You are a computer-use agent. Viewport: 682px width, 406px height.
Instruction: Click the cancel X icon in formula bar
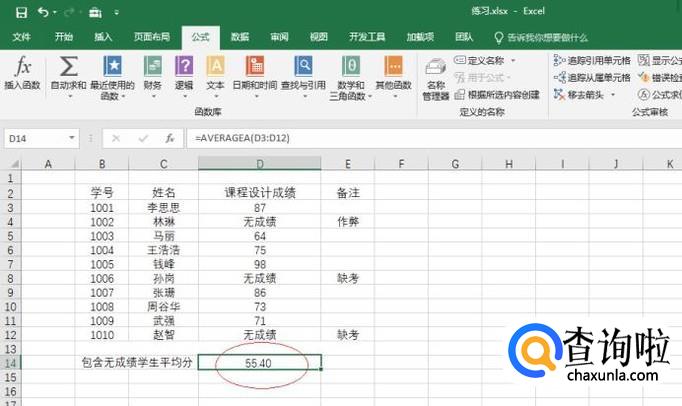pyautogui.click(x=116, y=138)
